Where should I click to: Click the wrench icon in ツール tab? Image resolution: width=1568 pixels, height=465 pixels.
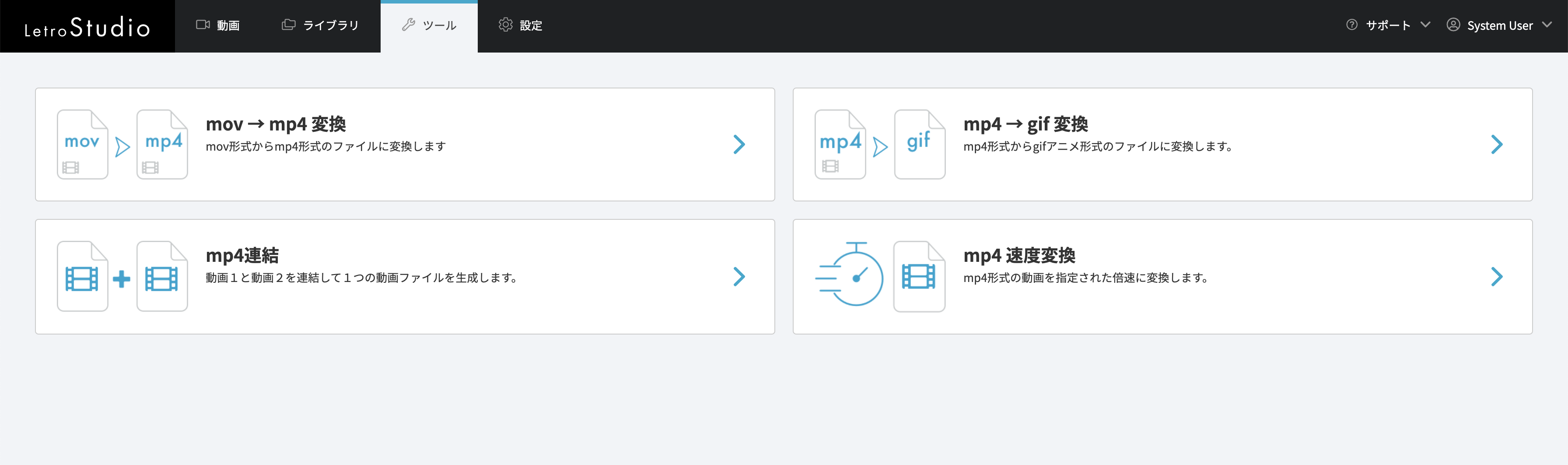click(x=409, y=25)
